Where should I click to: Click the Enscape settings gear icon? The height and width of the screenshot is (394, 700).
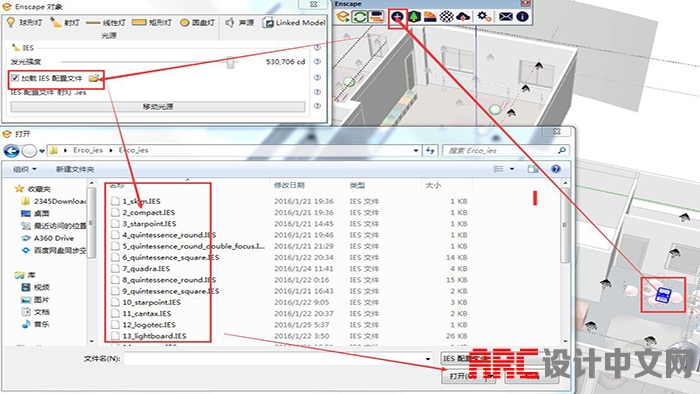click(x=484, y=17)
